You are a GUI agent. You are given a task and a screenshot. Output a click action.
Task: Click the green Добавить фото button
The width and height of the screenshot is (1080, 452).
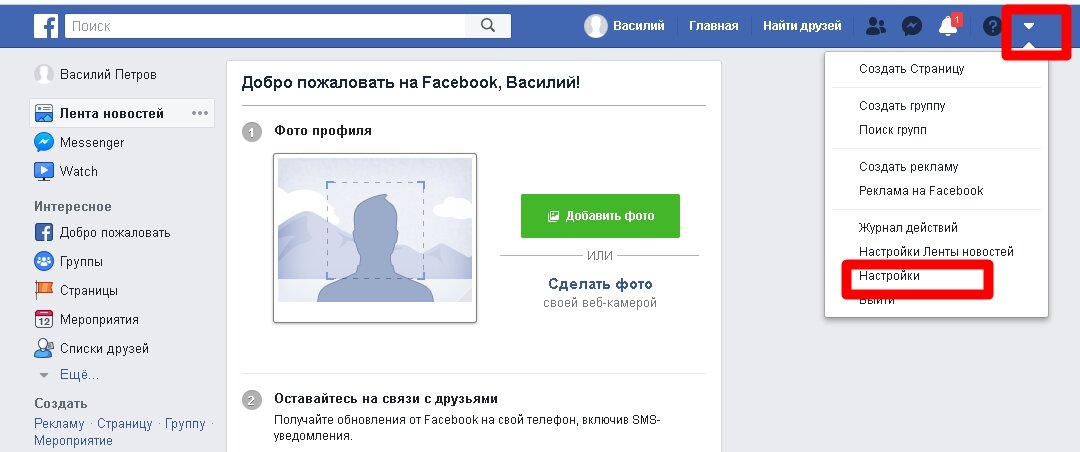coord(600,216)
